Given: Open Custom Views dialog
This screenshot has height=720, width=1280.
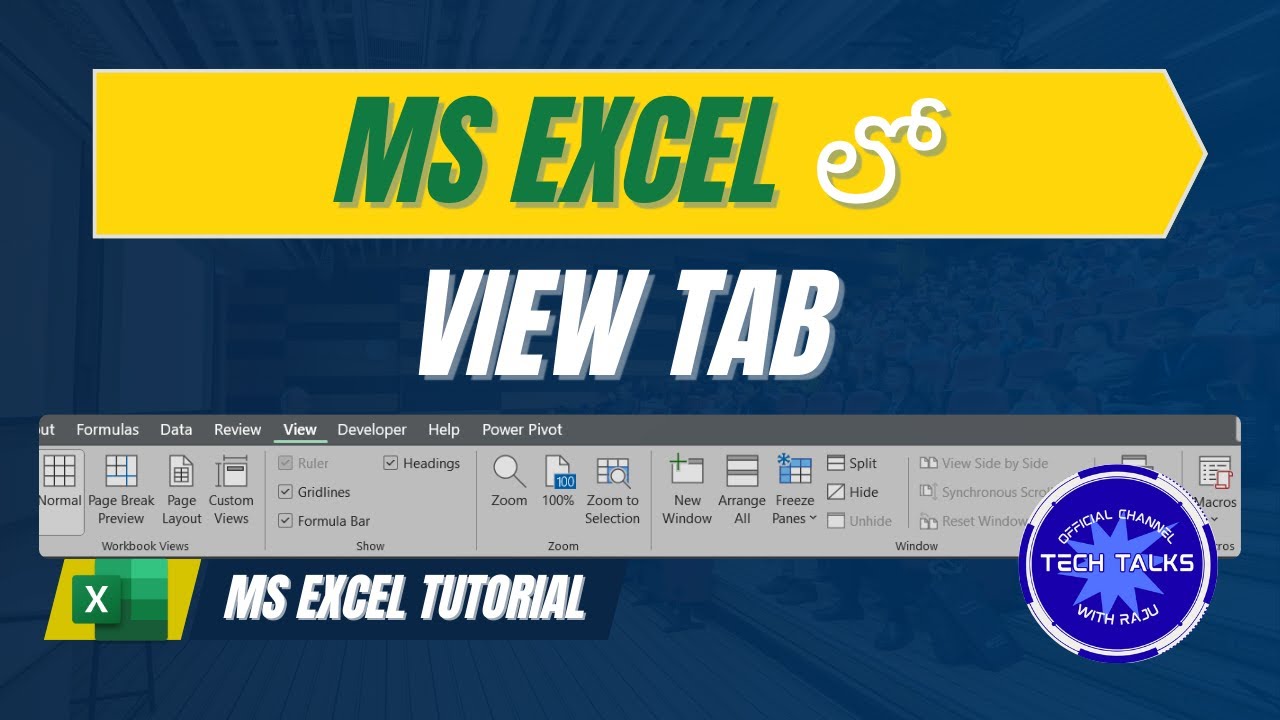Looking at the screenshot, I should tap(231, 490).
